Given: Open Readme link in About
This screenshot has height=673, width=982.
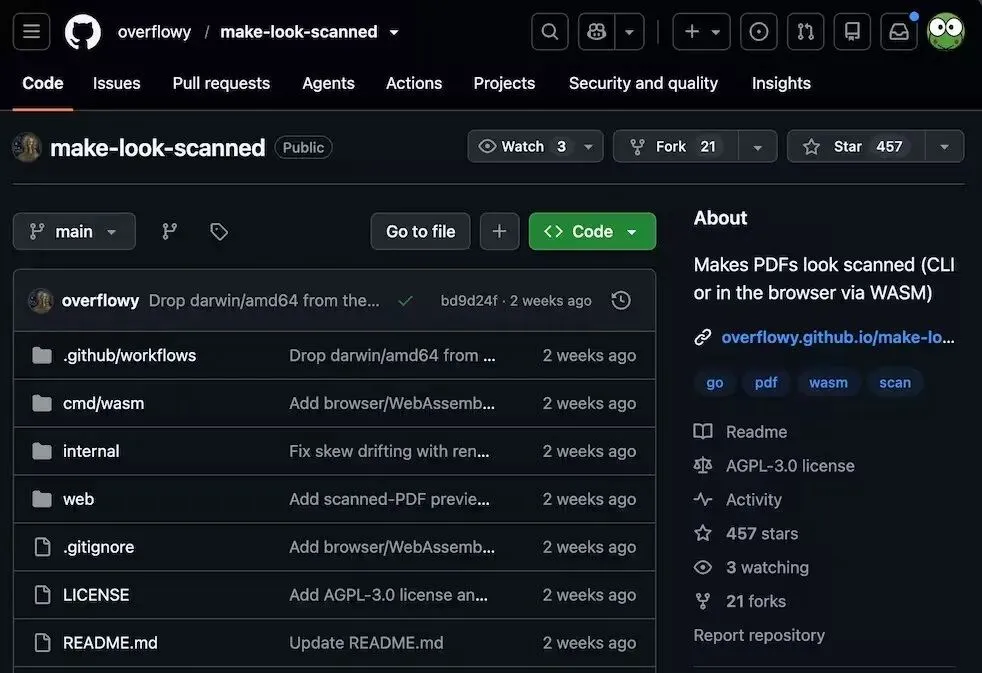Looking at the screenshot, I should [x=756, y=432].
